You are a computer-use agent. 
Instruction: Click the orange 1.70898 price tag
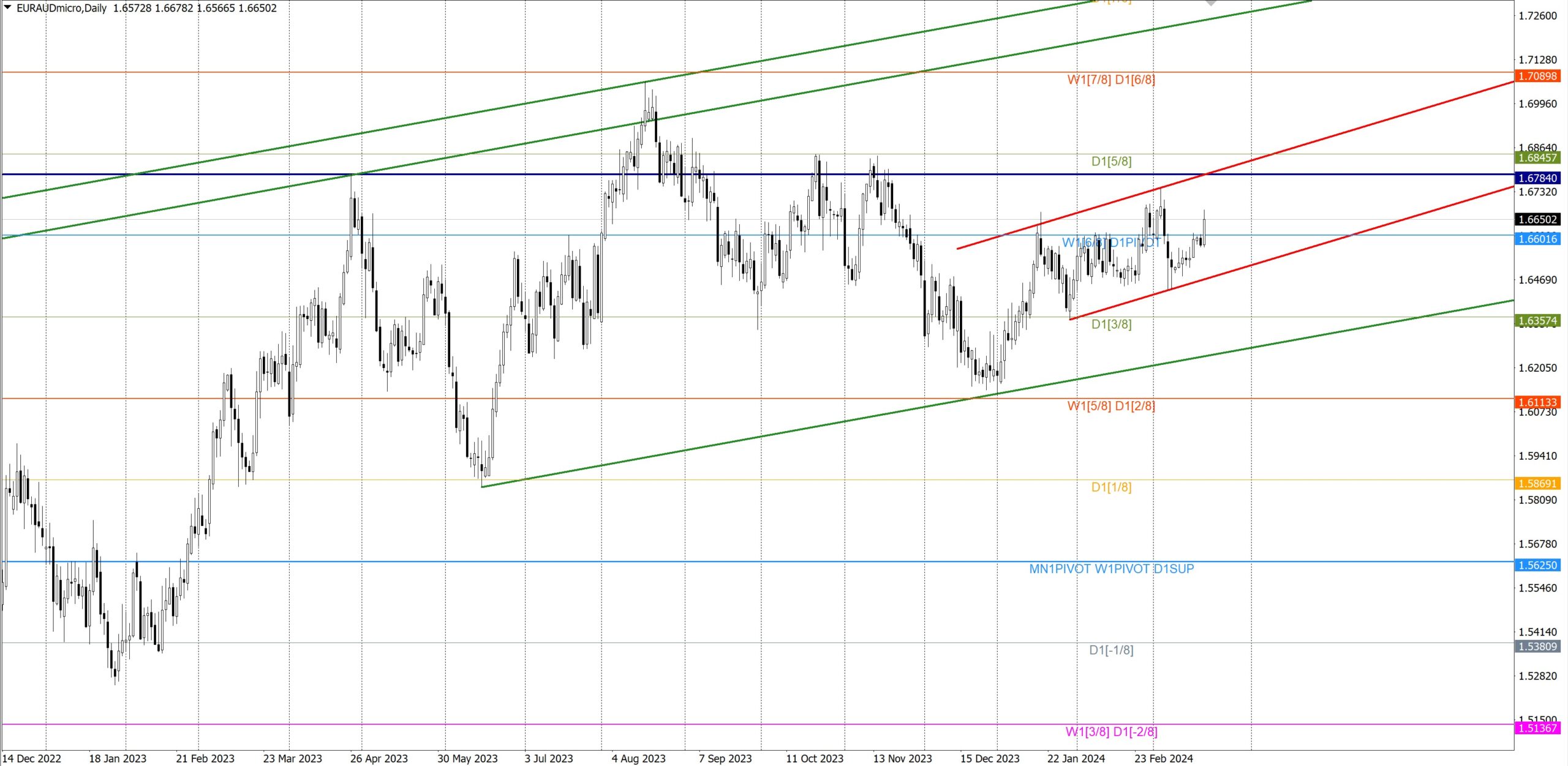(1537, 76)
